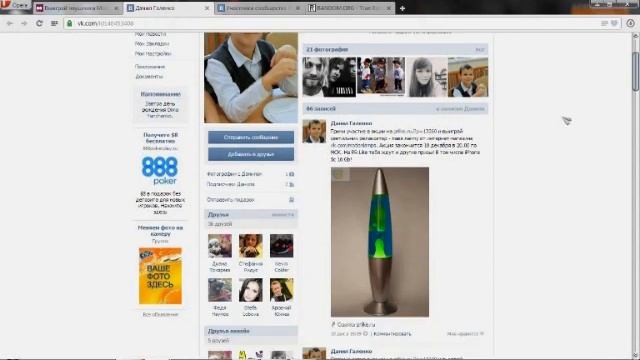
Task: Close the RANDOM.ORG tab
Action: tap(389, 8)
